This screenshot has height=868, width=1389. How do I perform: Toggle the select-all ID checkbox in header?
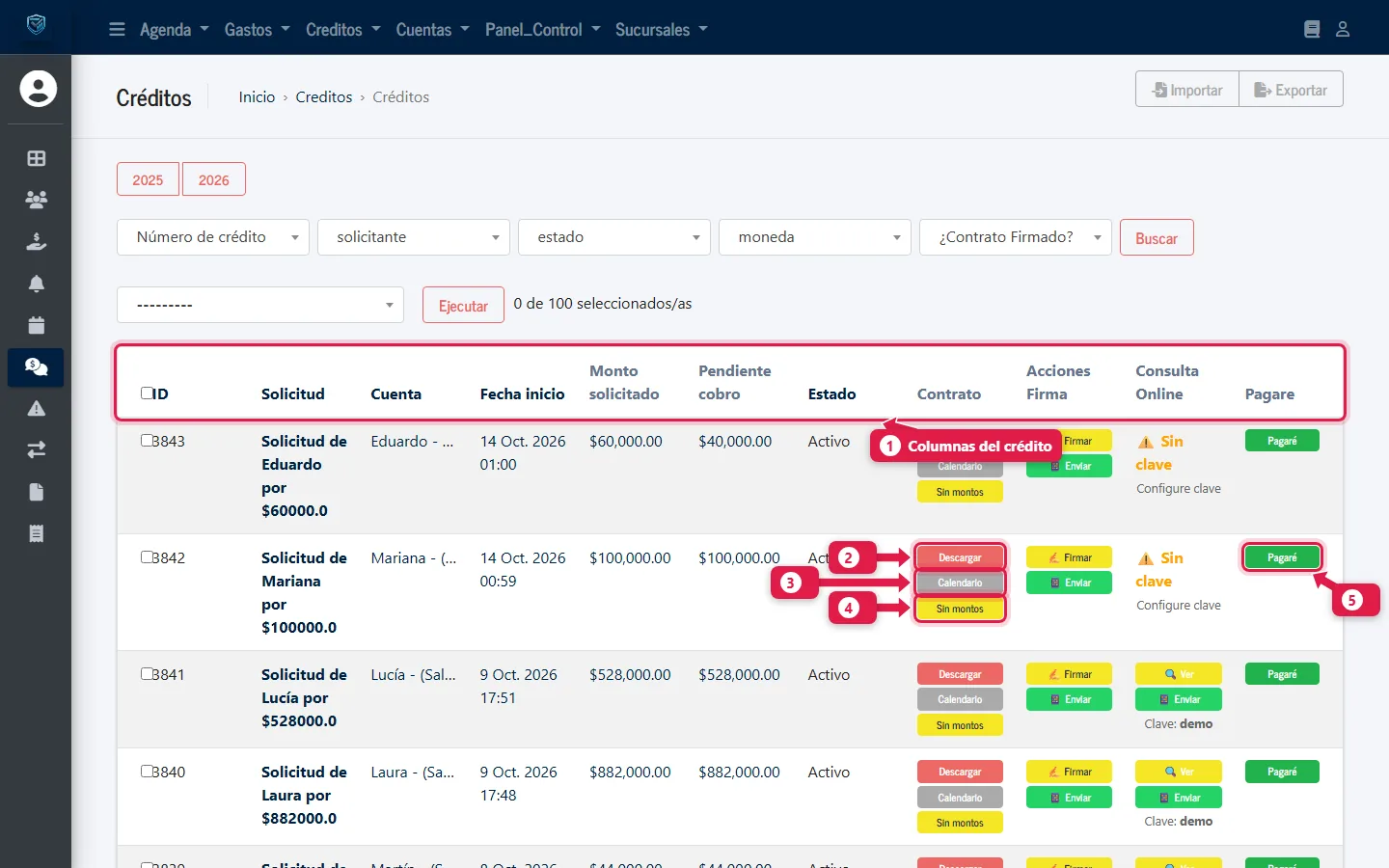coord(147,393)
